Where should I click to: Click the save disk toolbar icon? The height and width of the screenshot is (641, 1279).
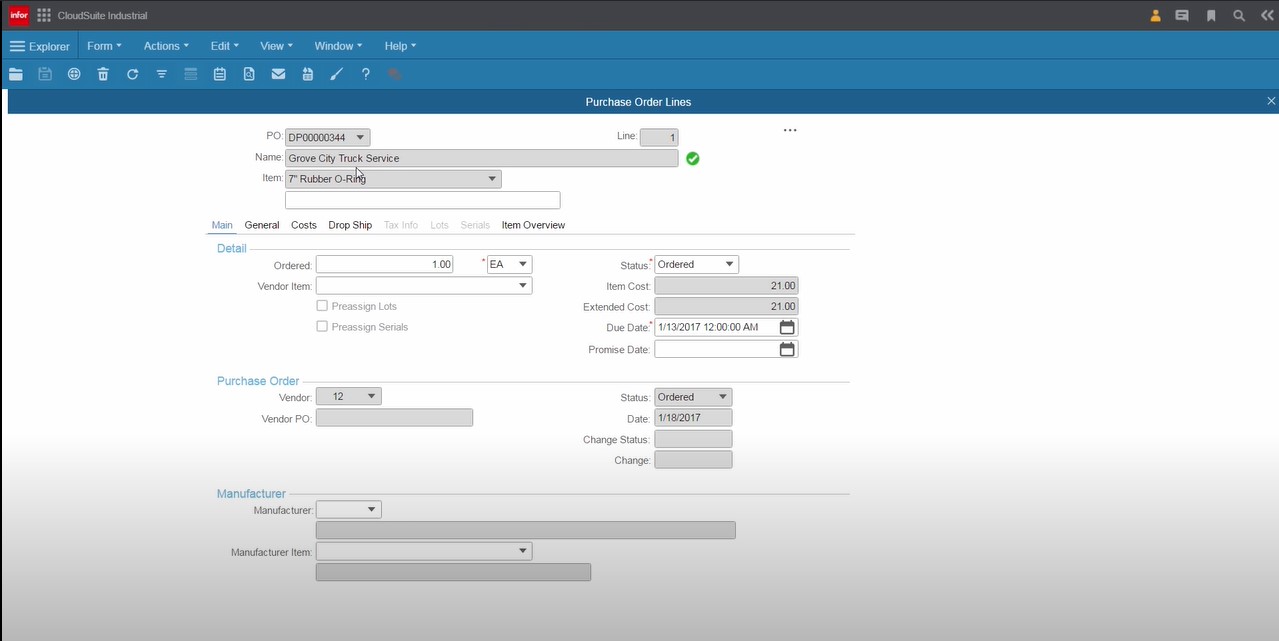[x=45, y=74]
